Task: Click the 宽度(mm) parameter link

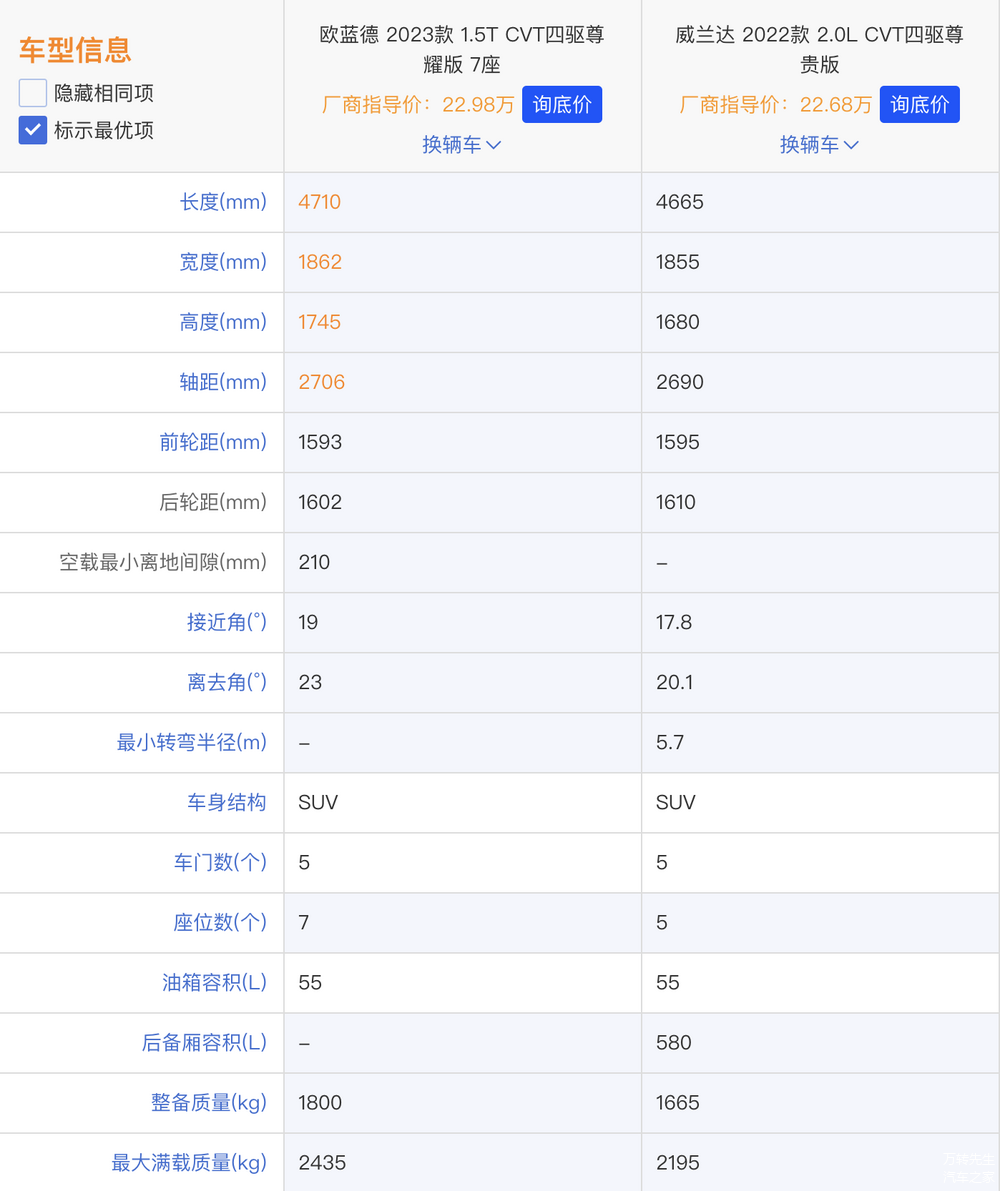Action: pyautogui.click(x=223, y=262)
